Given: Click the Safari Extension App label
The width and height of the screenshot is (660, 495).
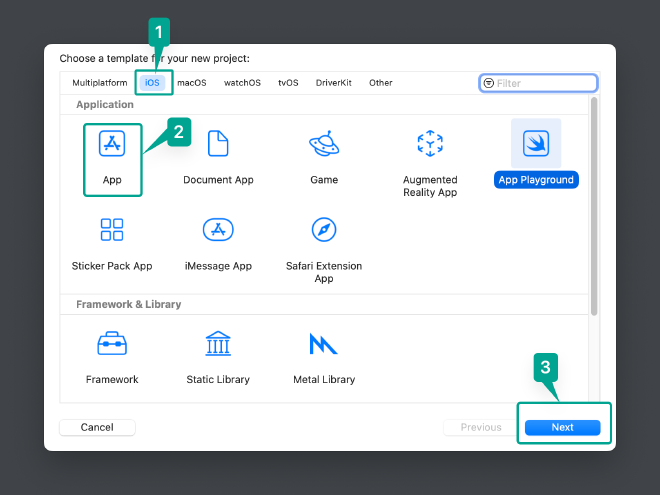Looking at the screenshot, I should point(324,272).
